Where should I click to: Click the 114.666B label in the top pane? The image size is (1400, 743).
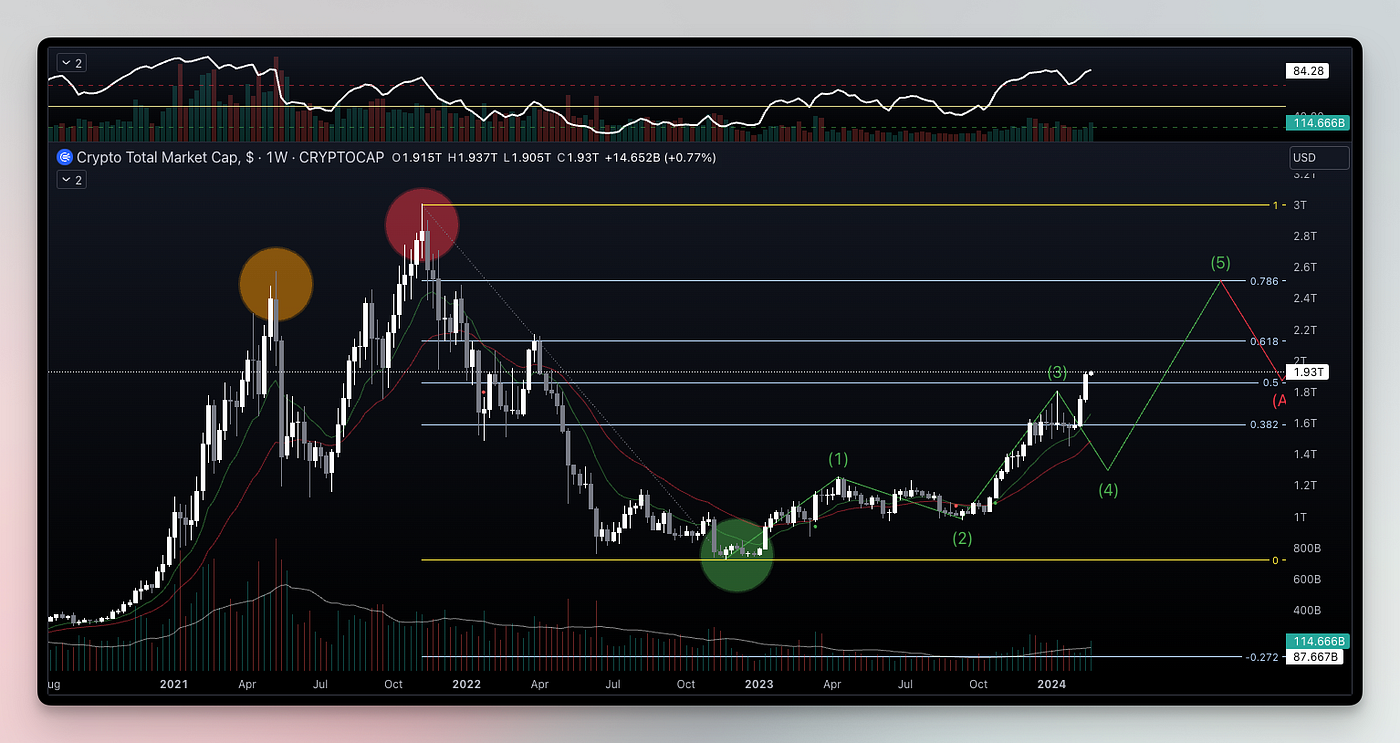point(1316,125)
